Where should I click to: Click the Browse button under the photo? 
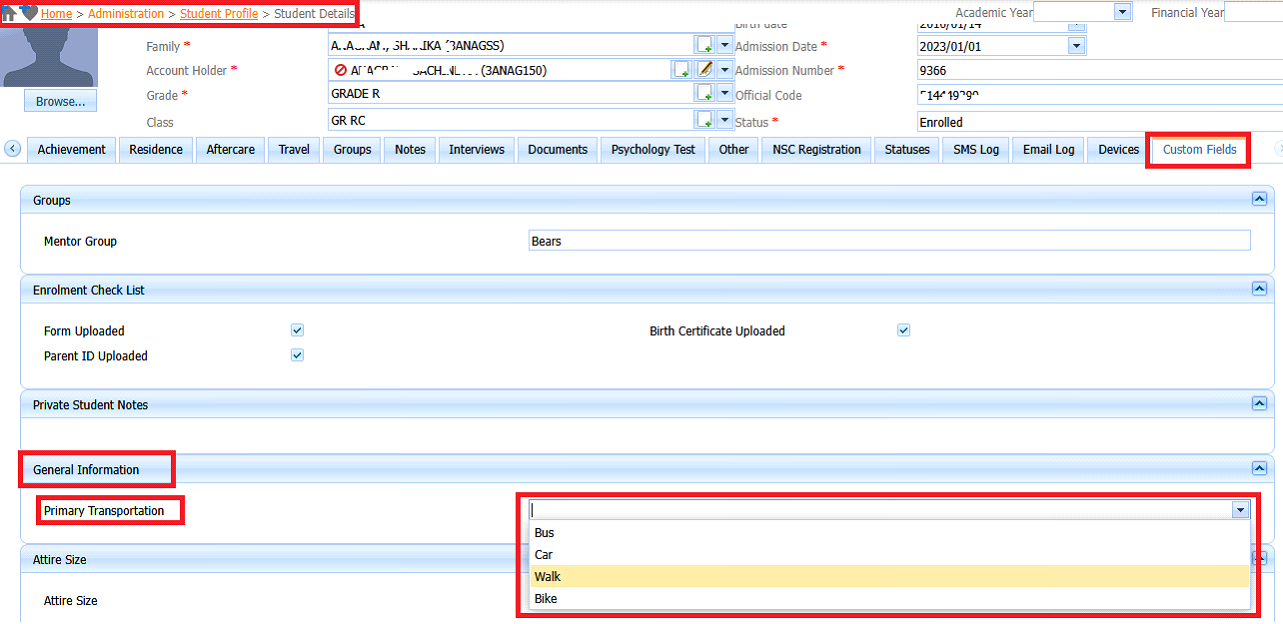pyautogui.click(x=60, y=102)
